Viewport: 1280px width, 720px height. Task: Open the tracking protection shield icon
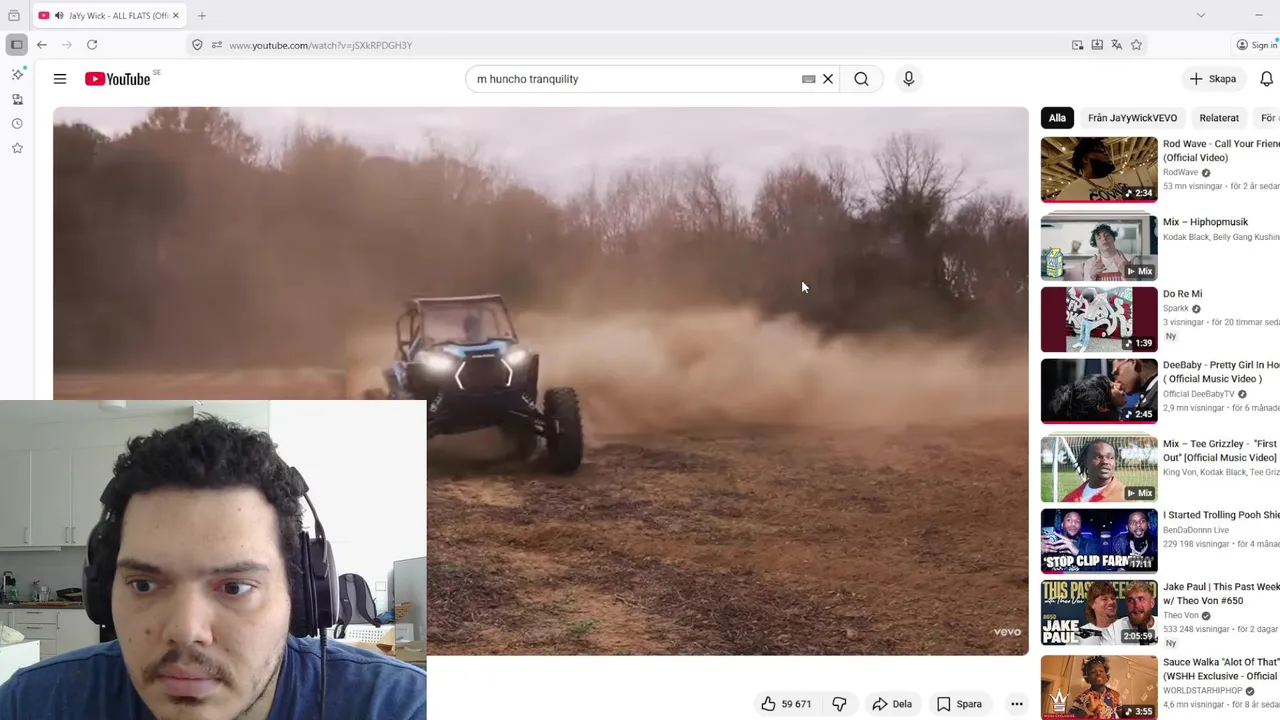pyautogui.click(x=197, y=45)
